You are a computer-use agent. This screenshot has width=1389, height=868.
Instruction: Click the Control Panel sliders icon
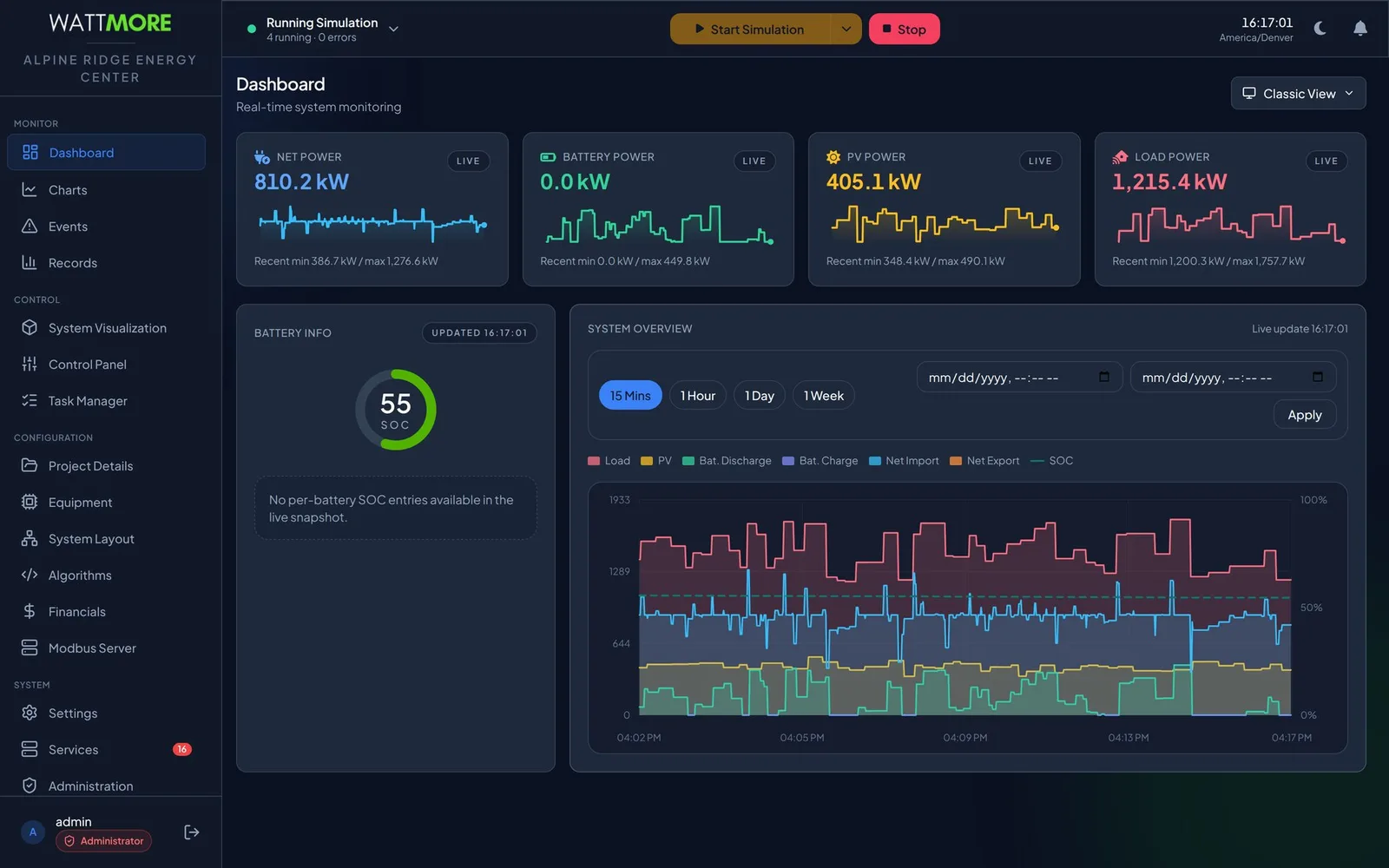coord(30,364)
